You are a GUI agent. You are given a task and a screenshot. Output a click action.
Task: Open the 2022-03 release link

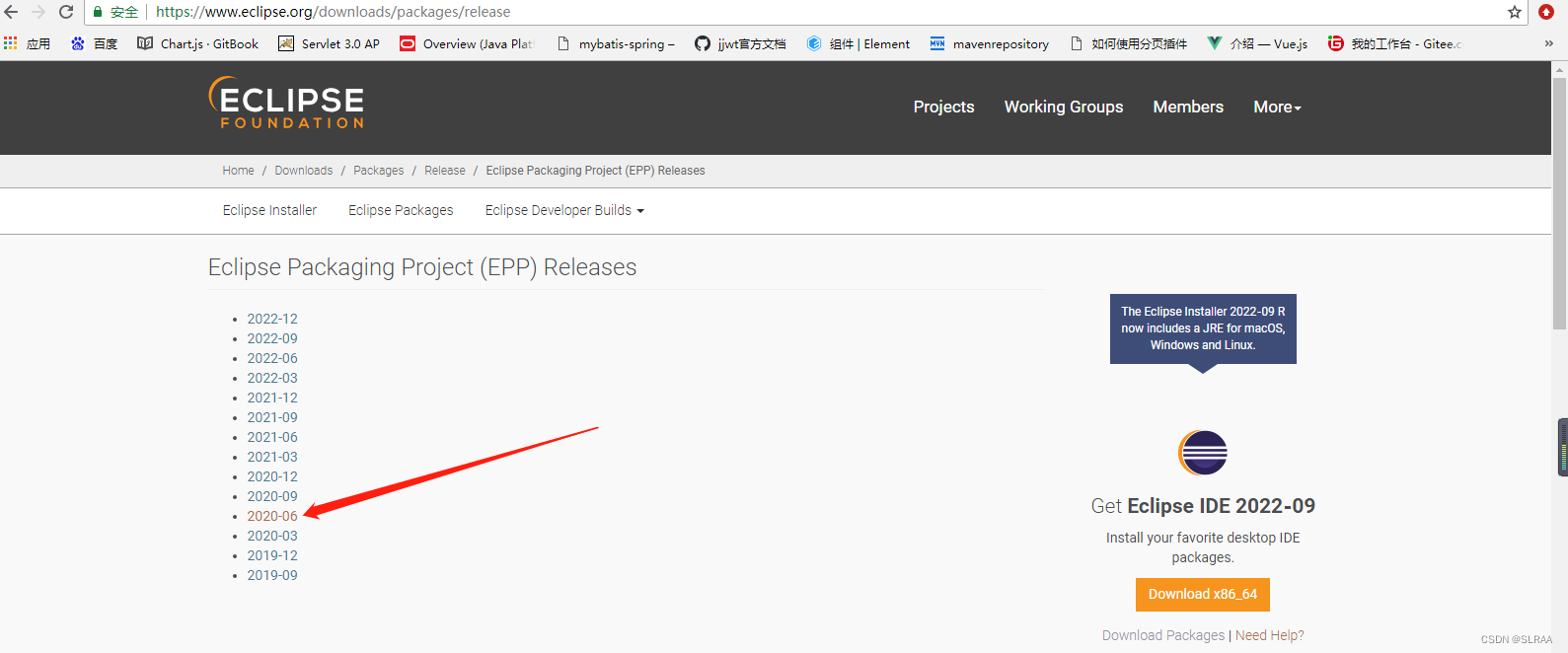(272, 378)
